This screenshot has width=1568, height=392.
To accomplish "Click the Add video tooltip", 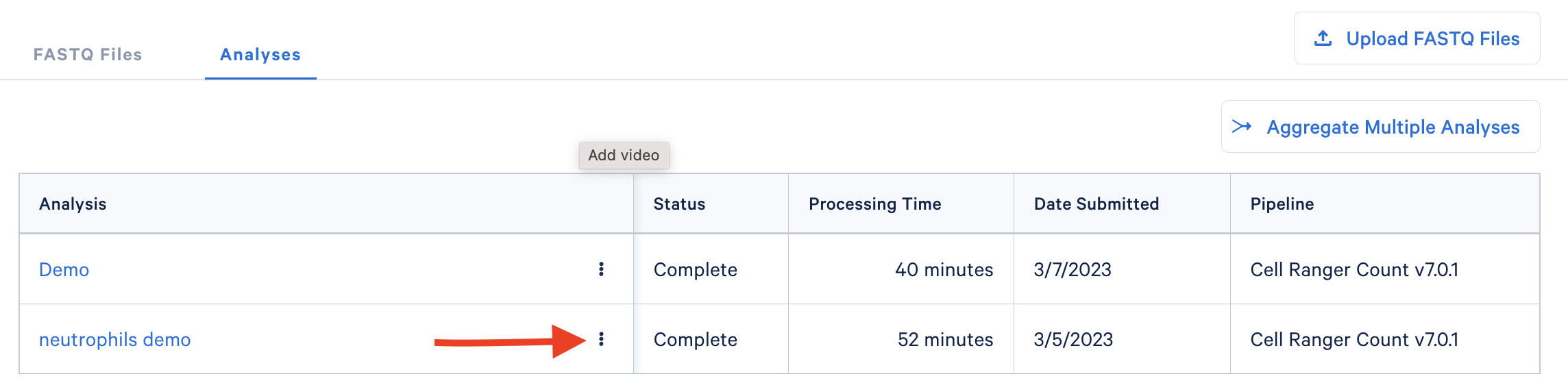I will [x=624, y=156].
